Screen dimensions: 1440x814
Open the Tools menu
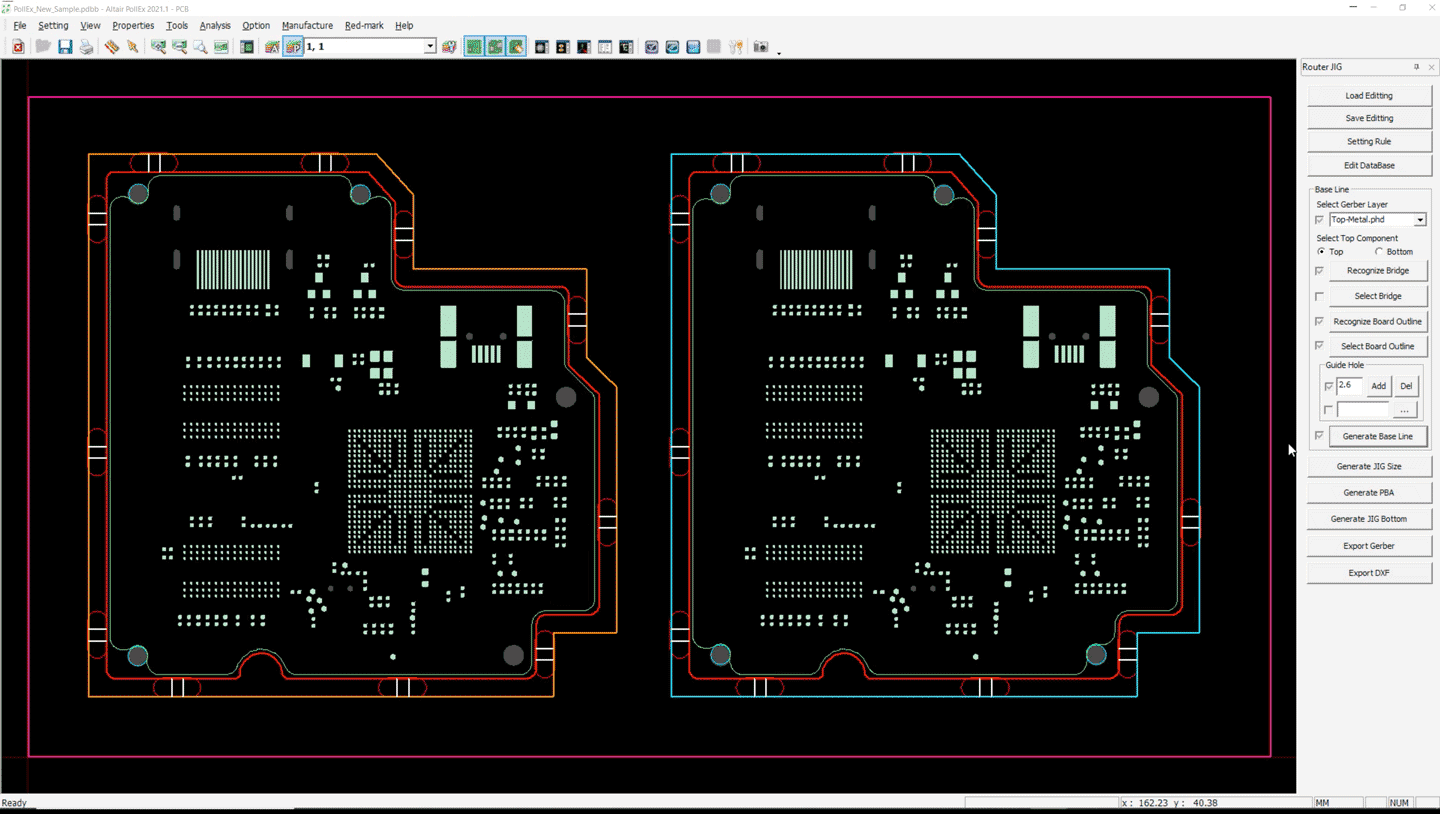tap(177, 25)
